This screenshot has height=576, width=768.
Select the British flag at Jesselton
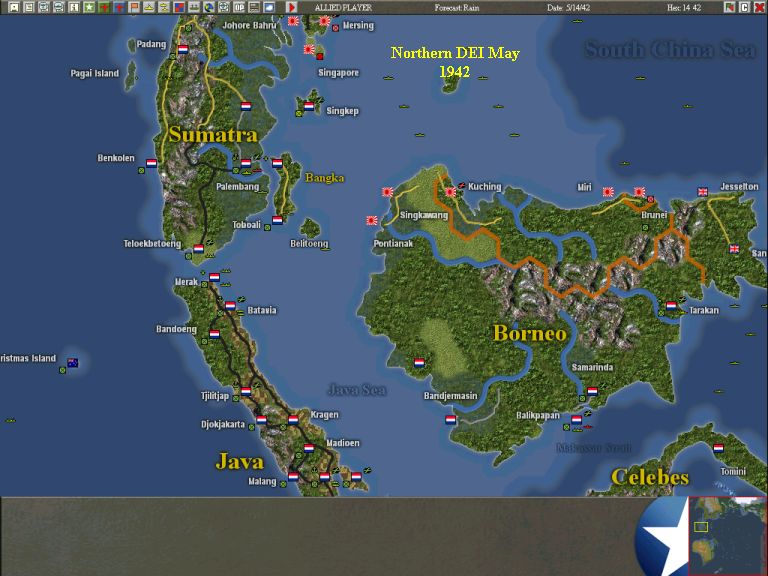point(703,192)
